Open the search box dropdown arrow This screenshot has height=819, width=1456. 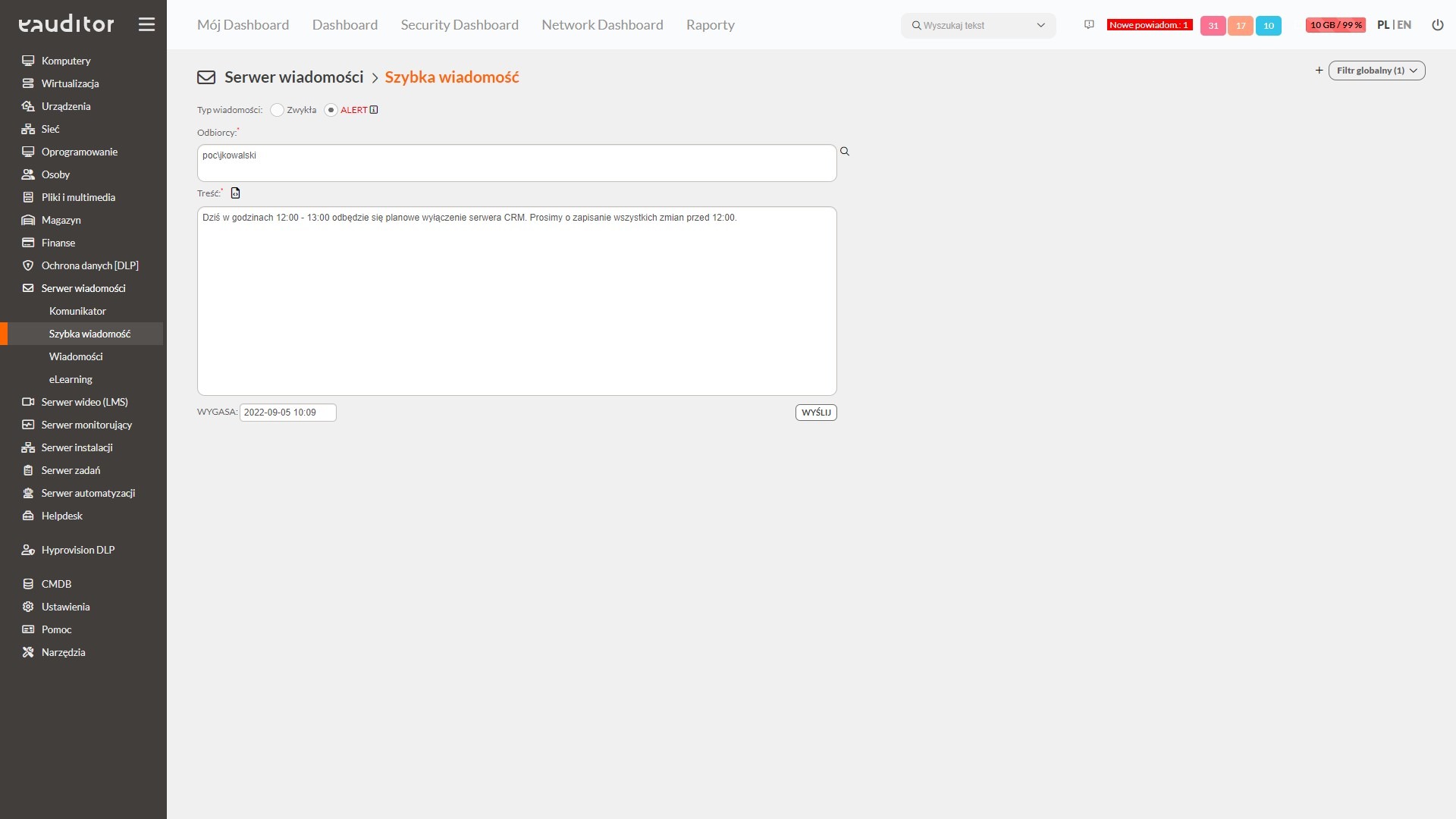(1040, 25)
